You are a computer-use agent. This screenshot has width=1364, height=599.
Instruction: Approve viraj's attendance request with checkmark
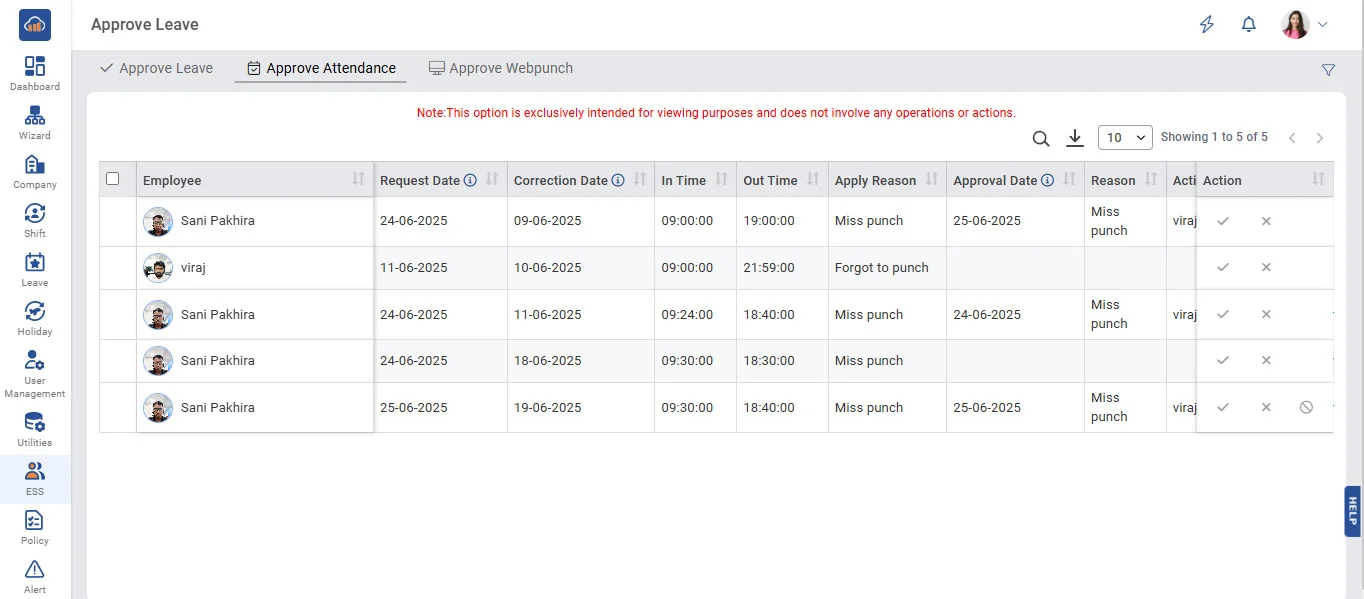1223,268
